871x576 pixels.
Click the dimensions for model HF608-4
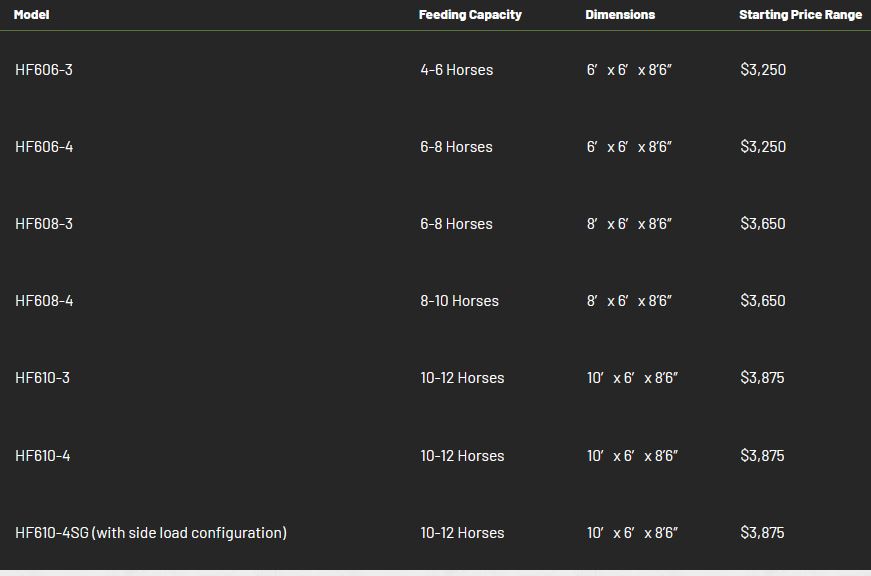(629, 301)
